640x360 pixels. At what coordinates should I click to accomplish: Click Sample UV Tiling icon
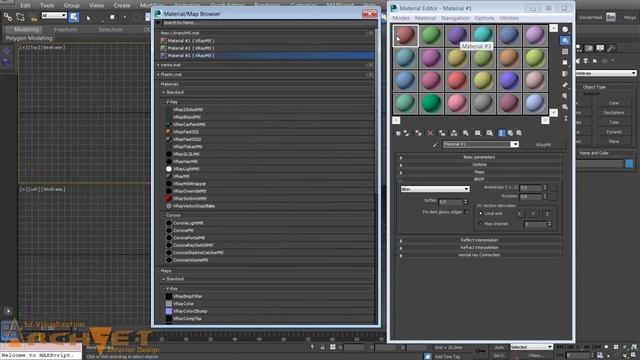pos(565,62)
